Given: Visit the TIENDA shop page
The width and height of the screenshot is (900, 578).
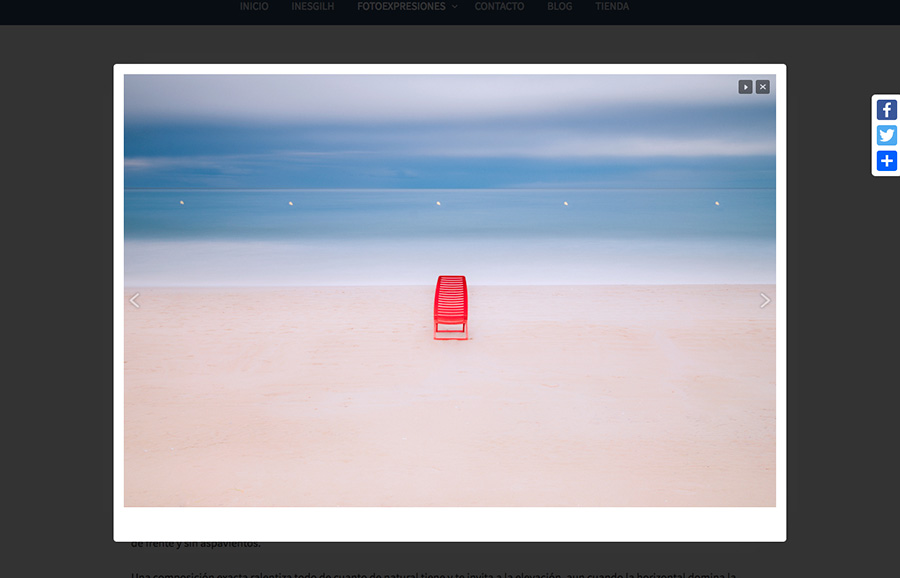Looking at the screenshot, I should pos(612,7).
